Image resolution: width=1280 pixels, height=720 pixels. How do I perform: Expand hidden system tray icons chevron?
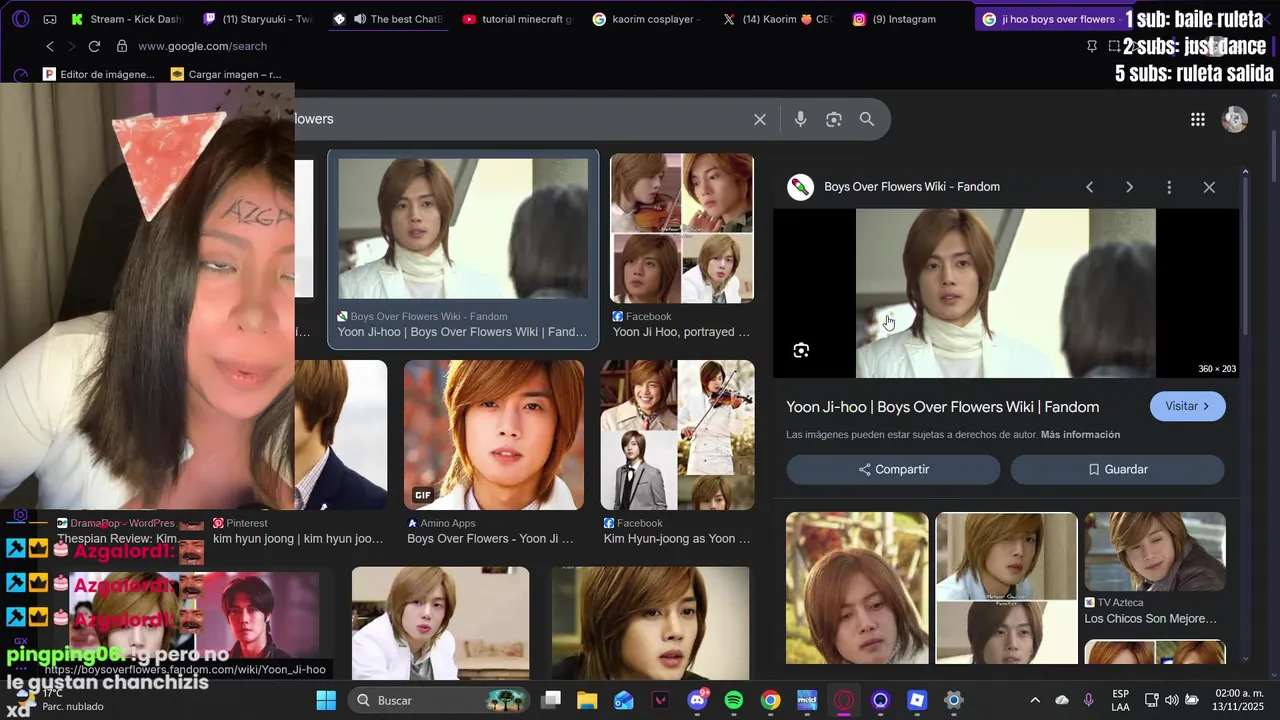click(1035, 700)
